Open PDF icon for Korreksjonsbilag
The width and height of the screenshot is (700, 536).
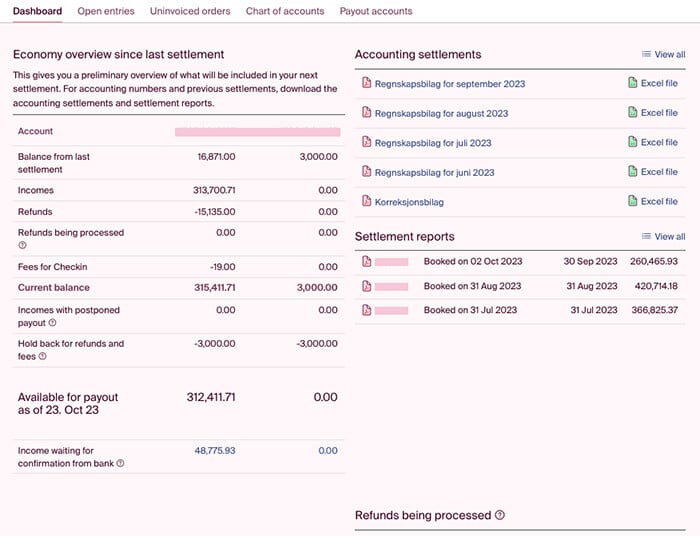(x=367, y=201)
